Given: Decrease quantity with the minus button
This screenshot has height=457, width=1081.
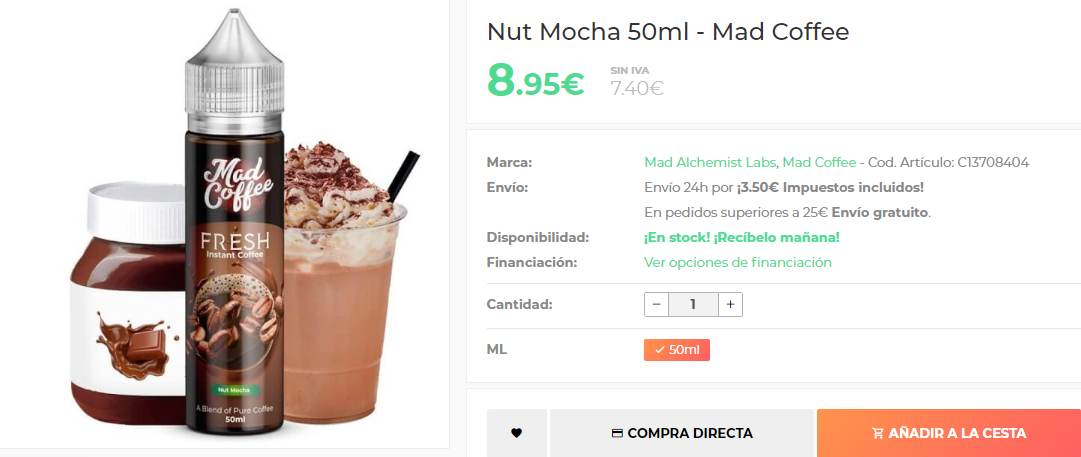Looking at the screenshot, I should pyautogui.click(x=656, y=304).
